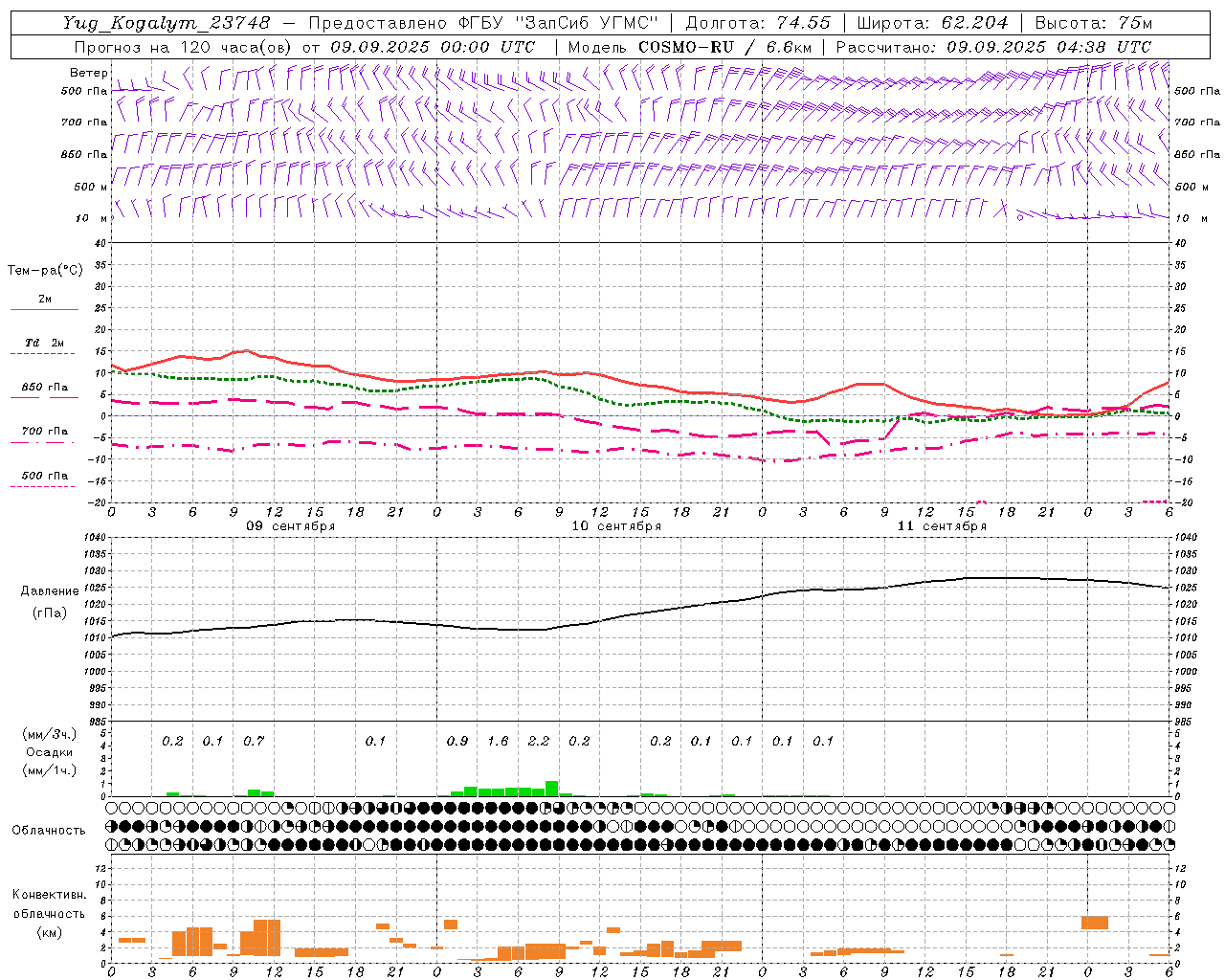Click the 0.9 three-hour precipitation value
Viewport: 1225px width, 980px height.
[x=457, y=742]
